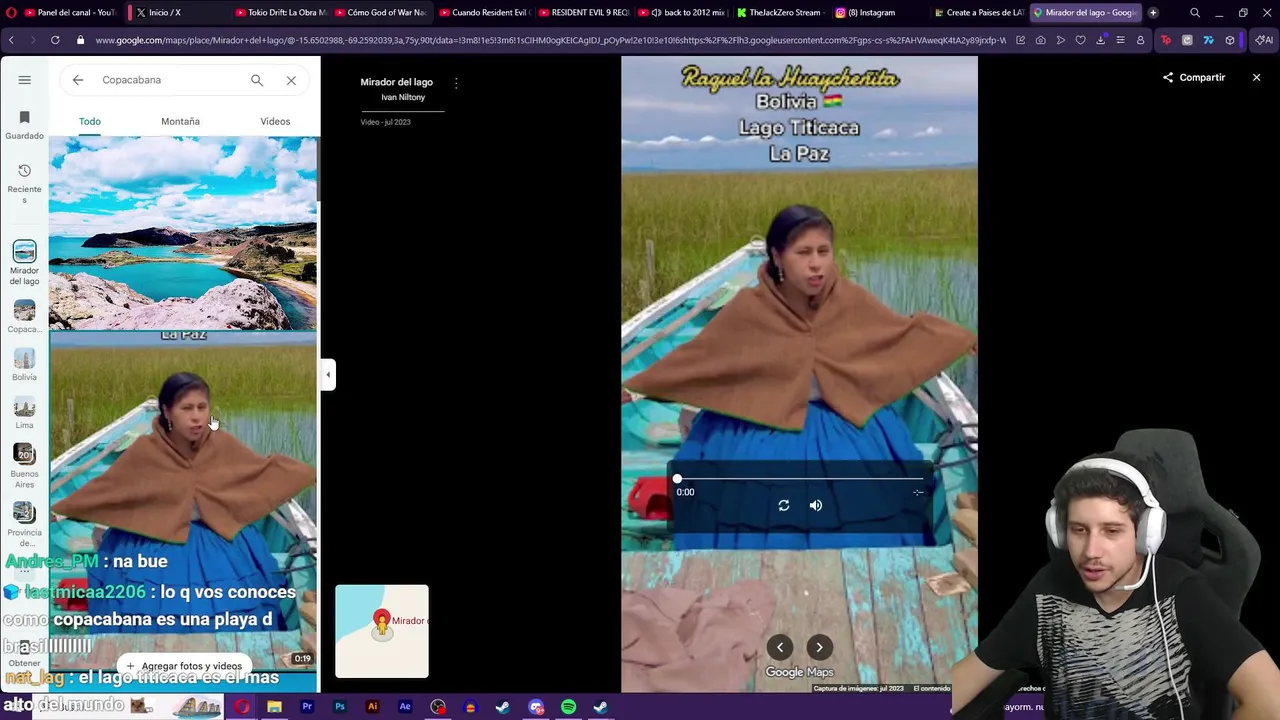Clear the Copacabana search with the X
The height and width of the screenshot is (720, 1280).
pyautogui.click(x=291, y=80)
